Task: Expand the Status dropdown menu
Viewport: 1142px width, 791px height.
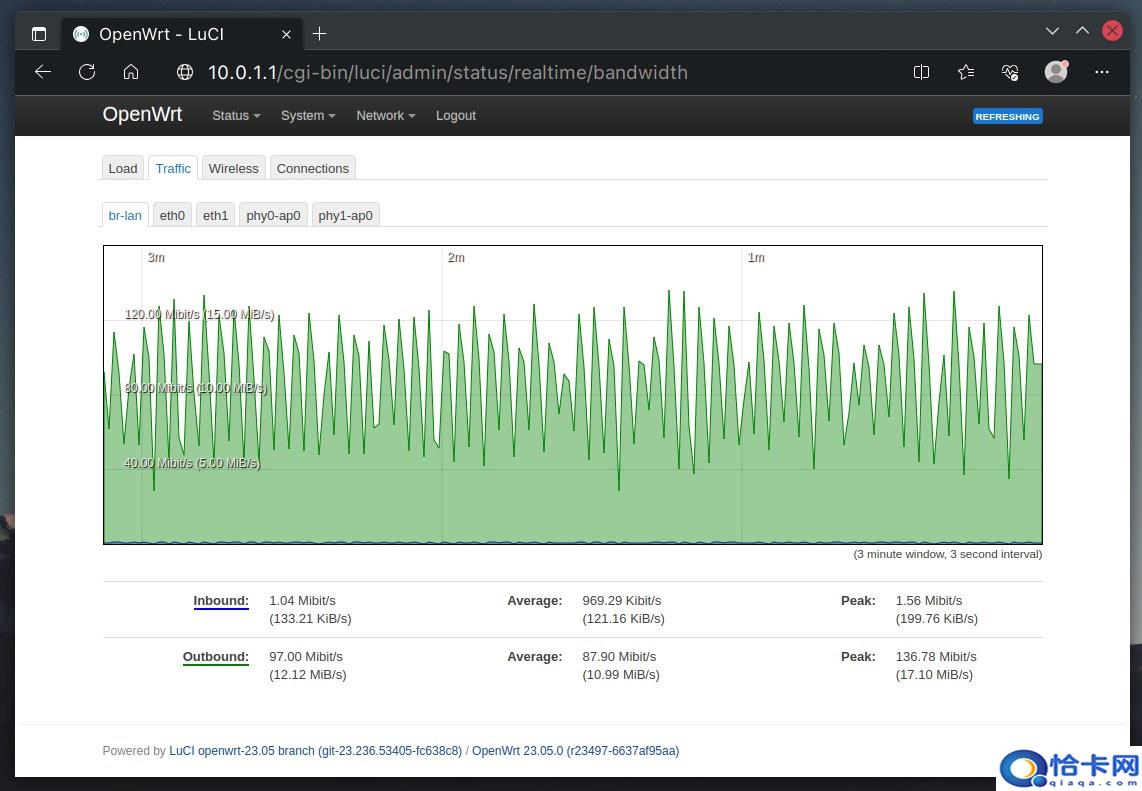Action: point(235,116)
